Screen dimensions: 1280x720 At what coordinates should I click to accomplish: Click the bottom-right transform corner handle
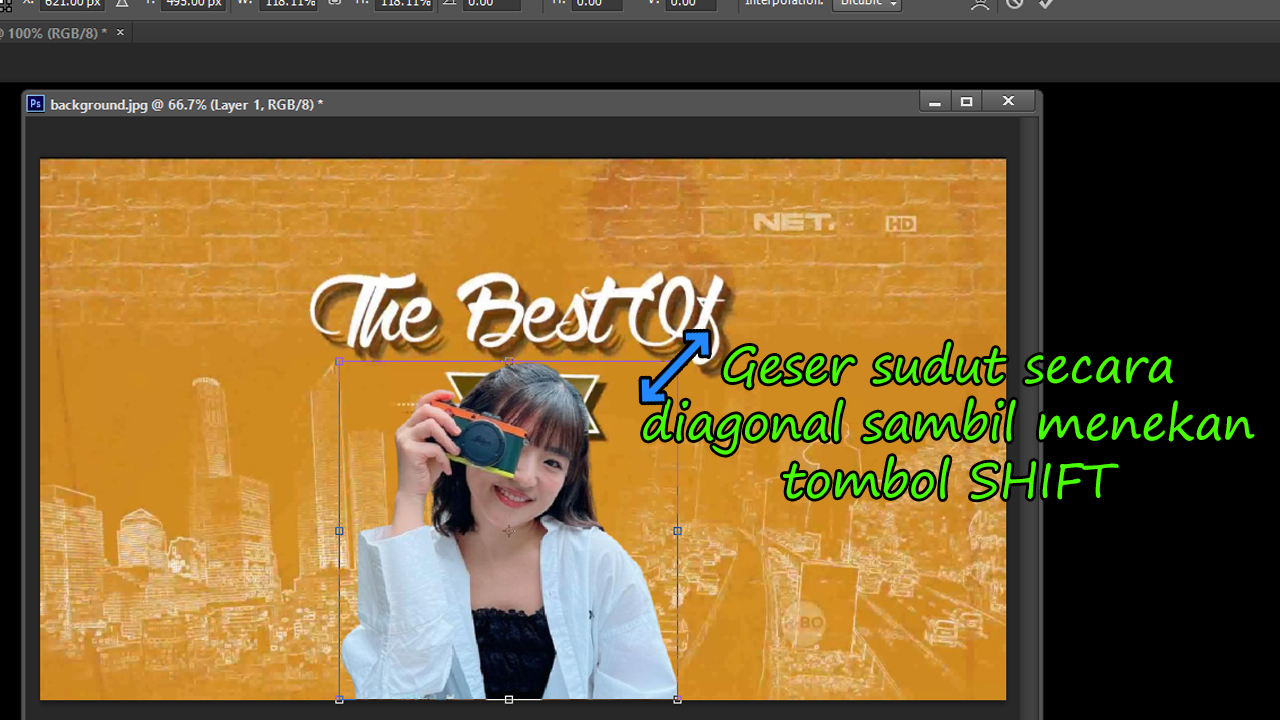[x=678, y=700]
